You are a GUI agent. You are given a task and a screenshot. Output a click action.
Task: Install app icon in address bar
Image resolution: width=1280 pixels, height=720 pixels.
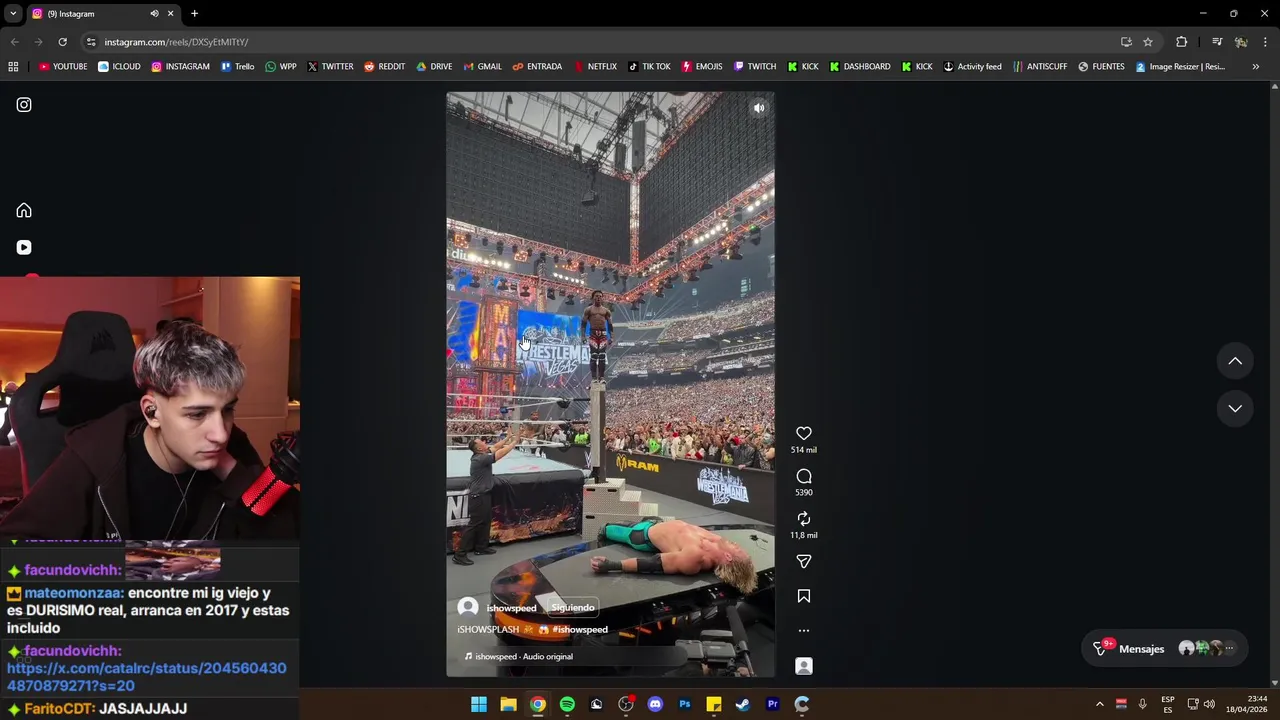(1126, 42)
